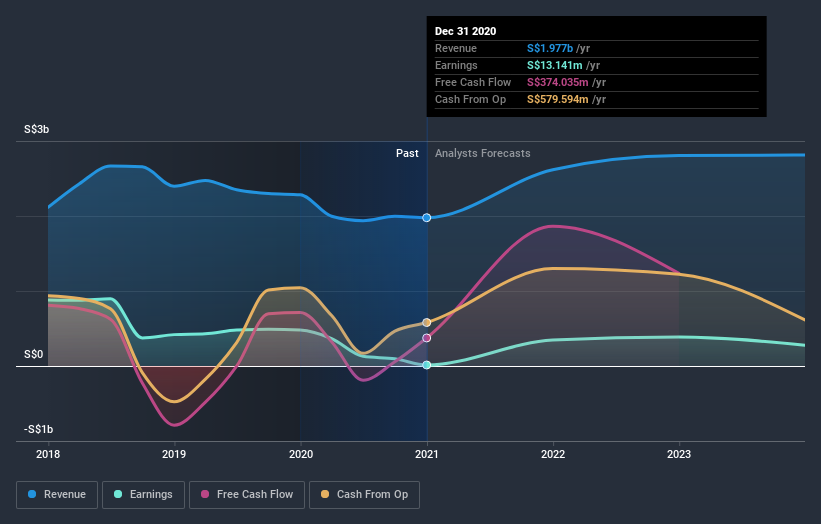Click the pink dot in Free Cash Flow legend
The width and height of the screenshot is (821, 524).
pos(205,494)
